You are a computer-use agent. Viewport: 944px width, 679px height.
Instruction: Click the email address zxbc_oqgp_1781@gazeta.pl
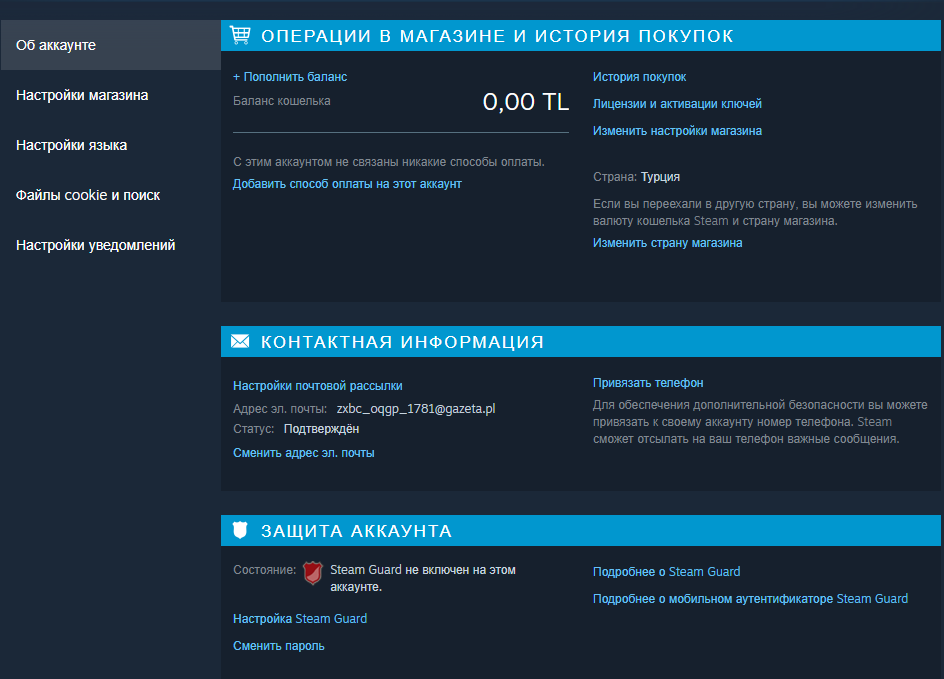(x=416, y=409)
